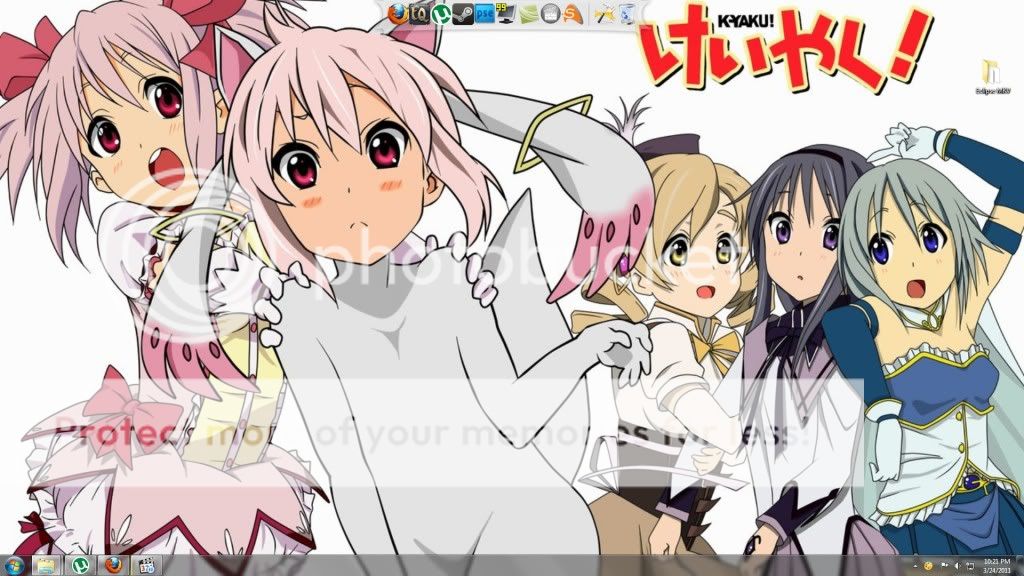Launch Steam from the top dock
This screenshot has height=576, width=1024.
tap(463, 14)
